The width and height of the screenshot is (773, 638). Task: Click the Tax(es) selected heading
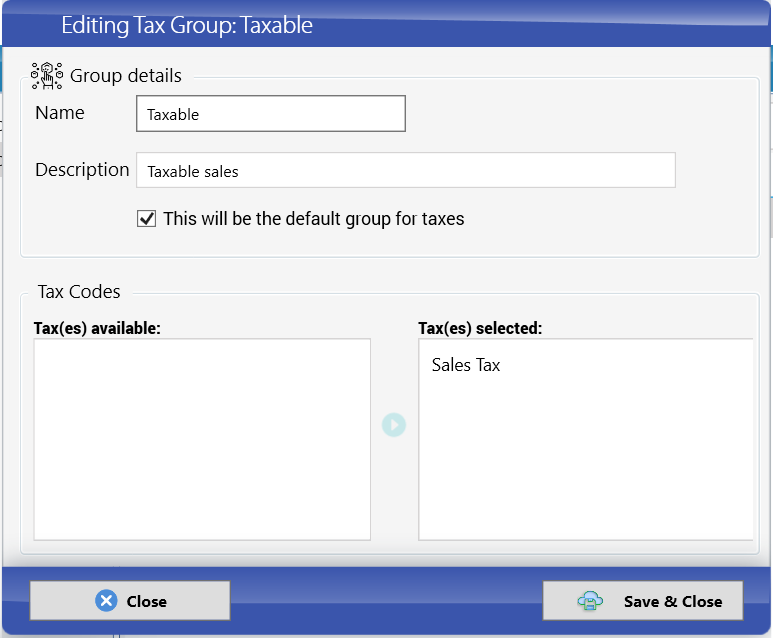[x=480, y=328]
